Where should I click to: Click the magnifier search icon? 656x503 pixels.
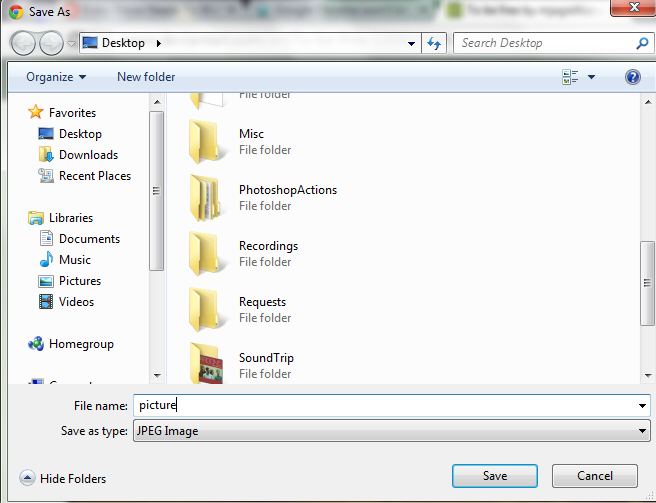click(x=642, y=43)
